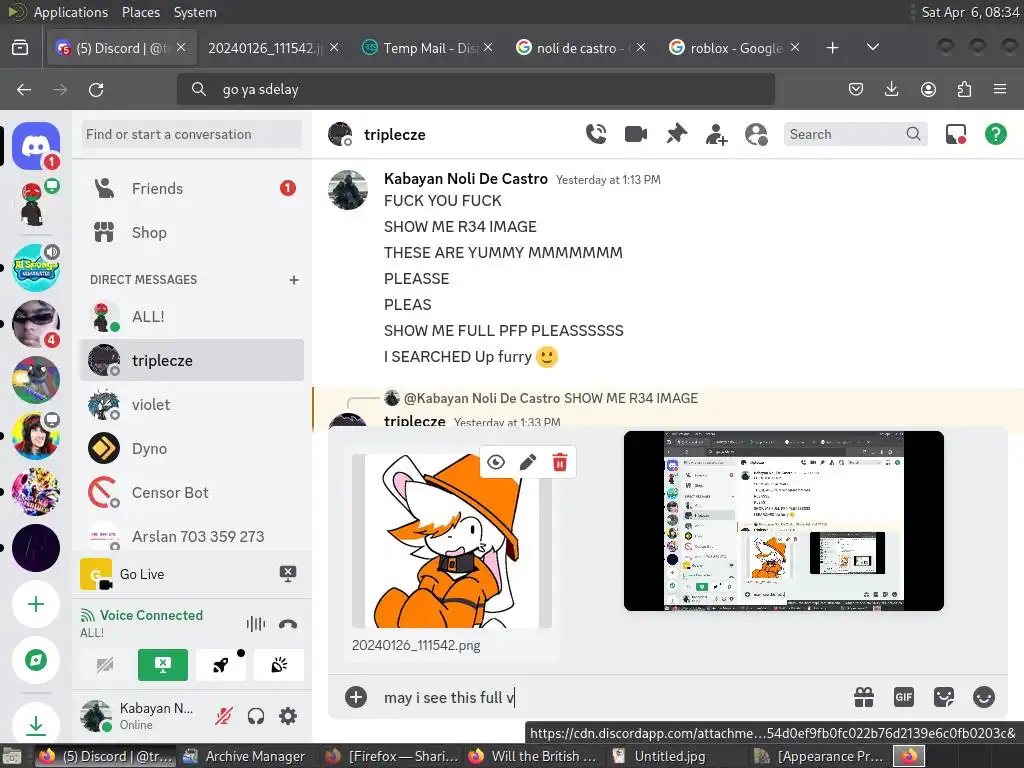The width and height of the screenshot is (1024, 768).
Task: Explore discoverable servers
Action: (36, 660)
